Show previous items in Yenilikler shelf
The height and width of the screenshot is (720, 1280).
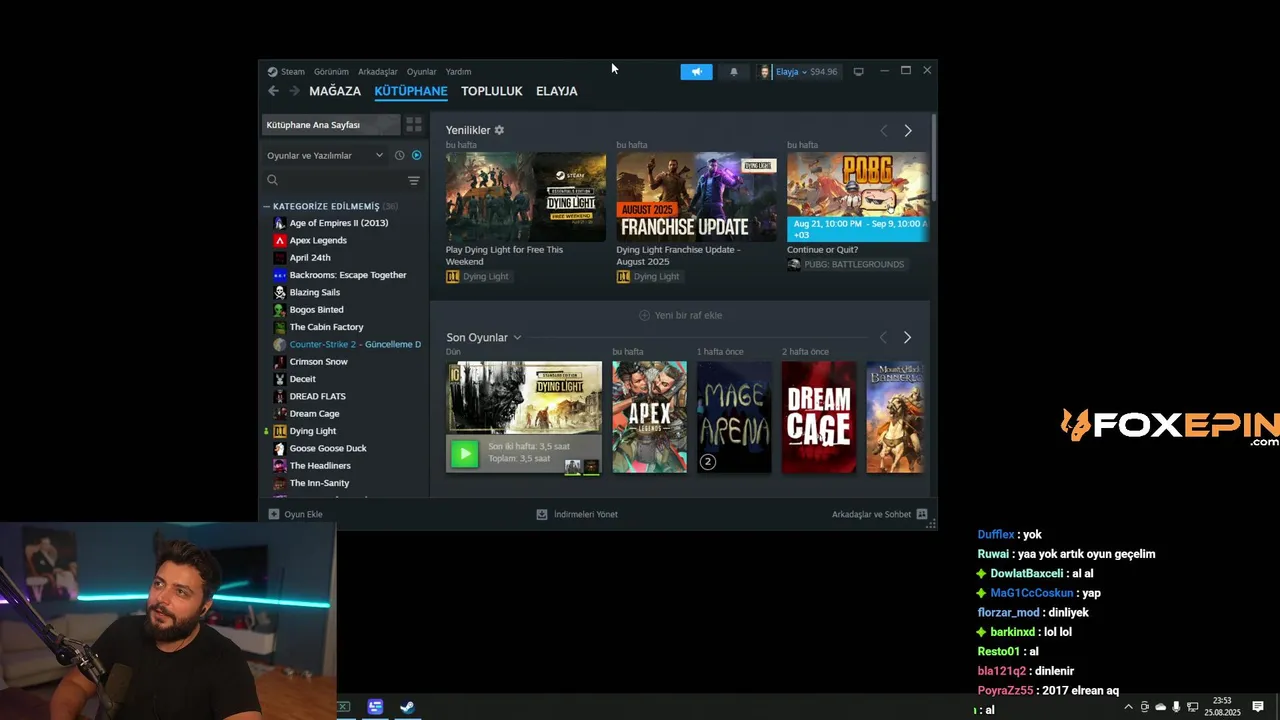point(883,131)
